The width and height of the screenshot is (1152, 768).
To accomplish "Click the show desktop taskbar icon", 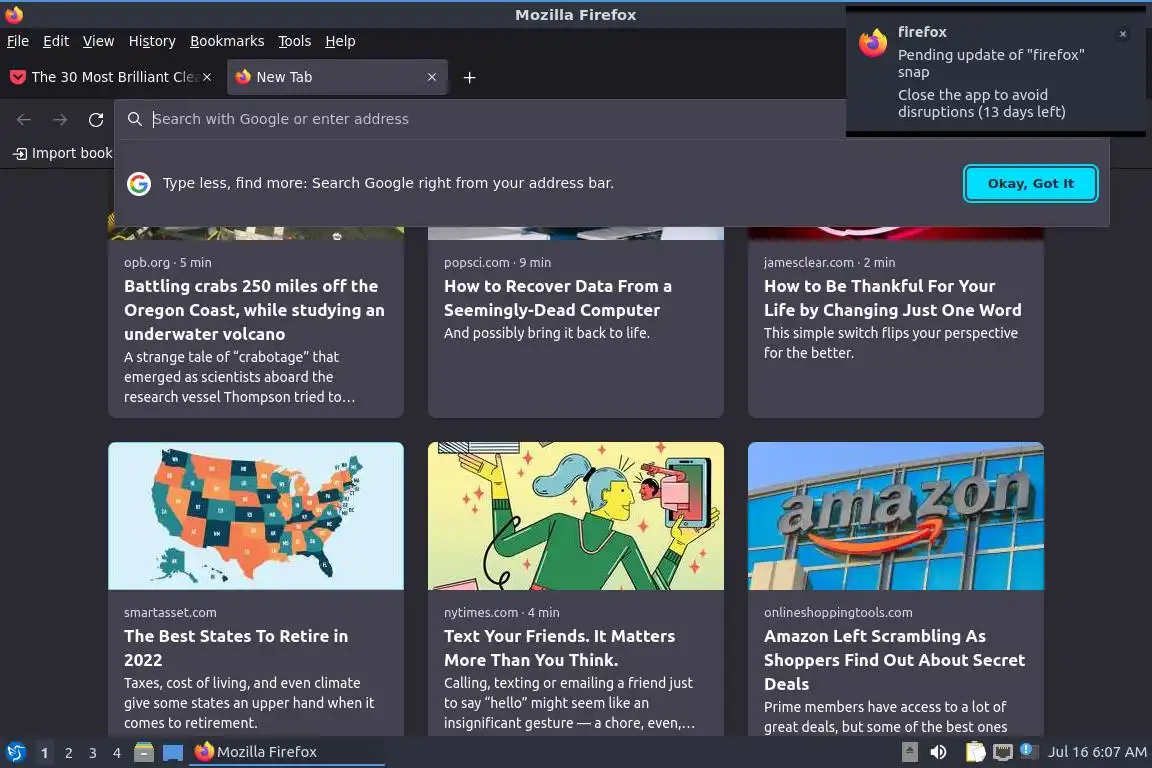I will point(173,752).
